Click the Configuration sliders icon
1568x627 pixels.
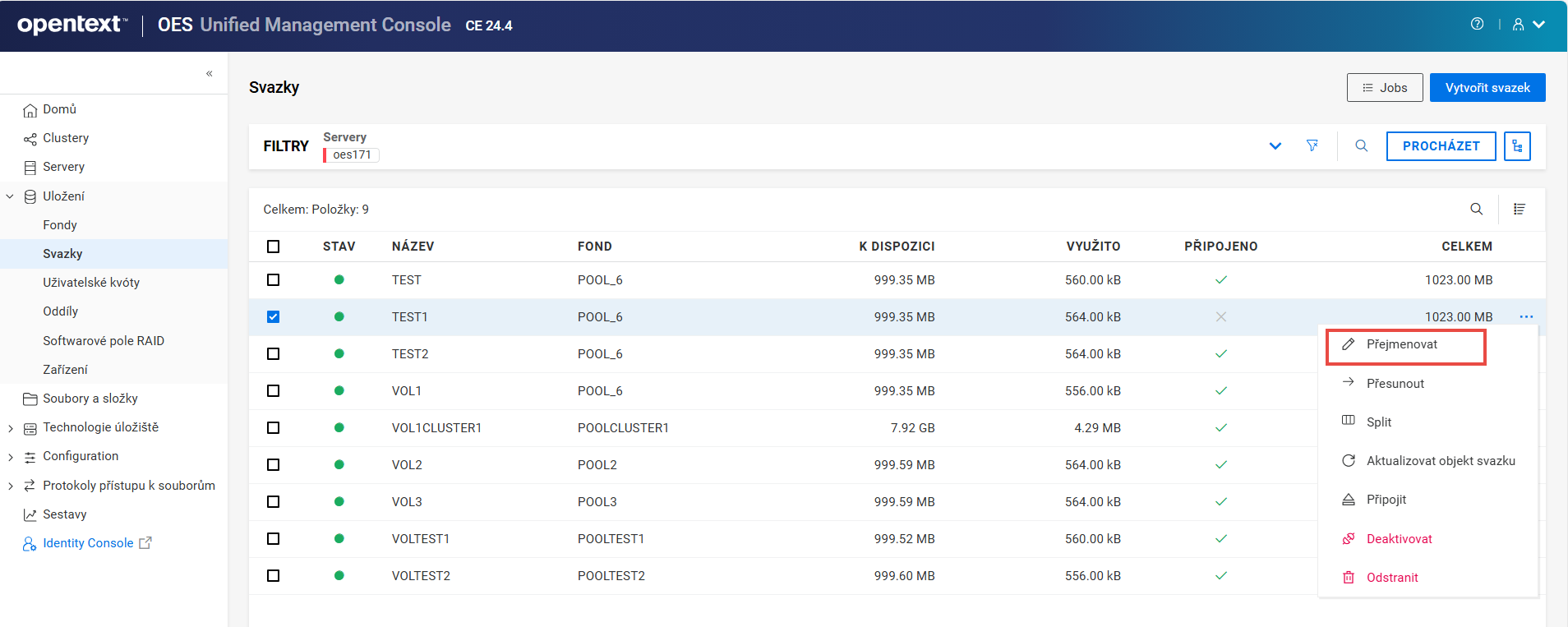click(30, 457)
